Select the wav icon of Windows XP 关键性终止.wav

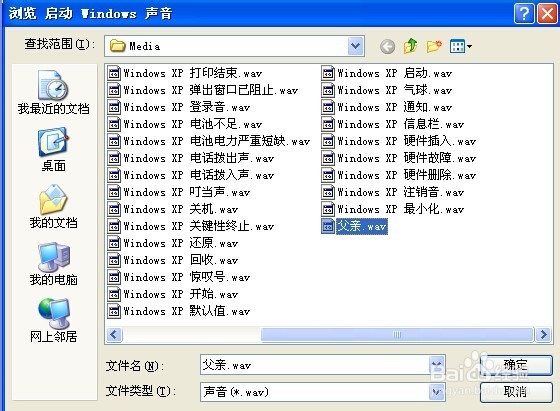pyautogui.click(x=114, y=226)
